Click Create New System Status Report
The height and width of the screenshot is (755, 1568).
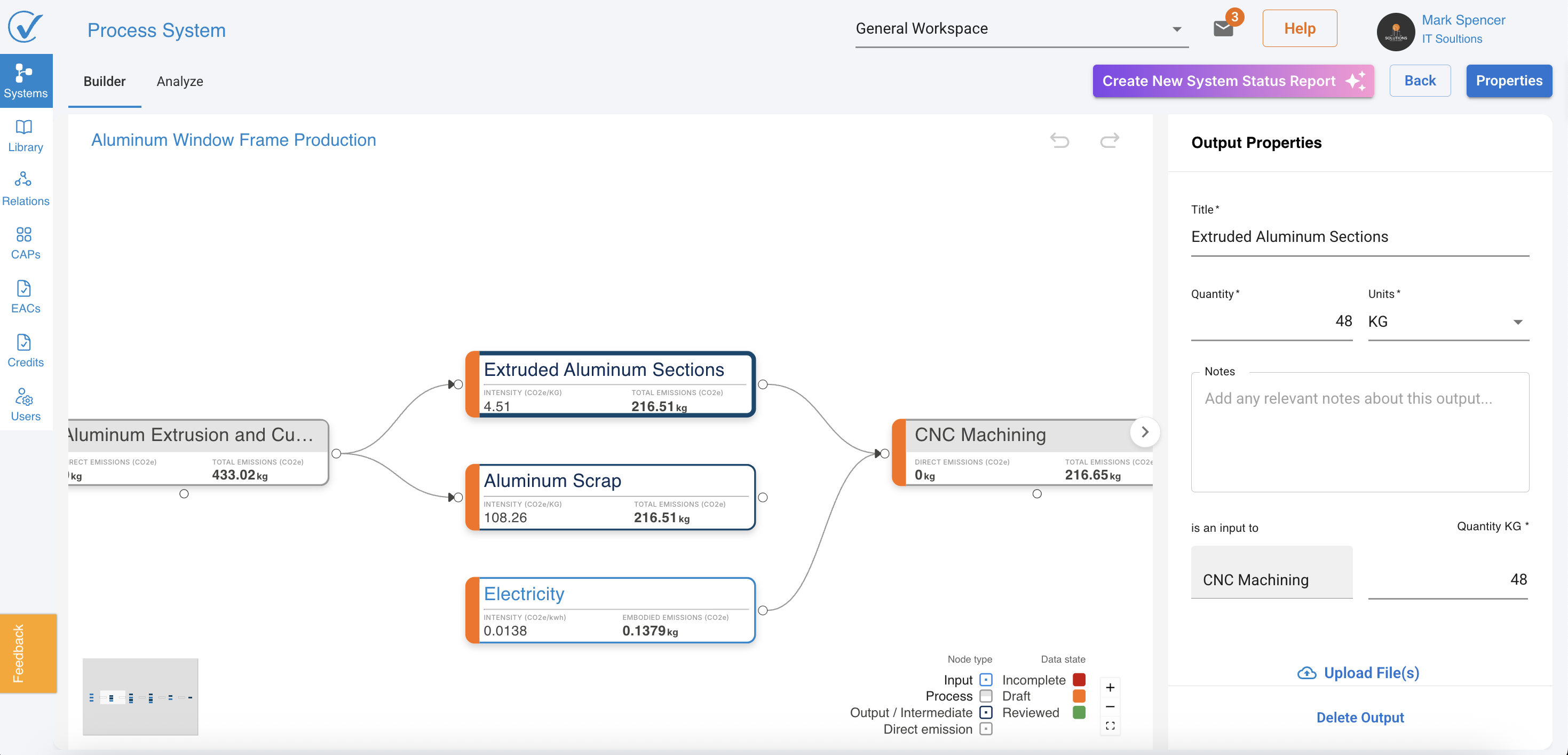(x=1233, y=81)
